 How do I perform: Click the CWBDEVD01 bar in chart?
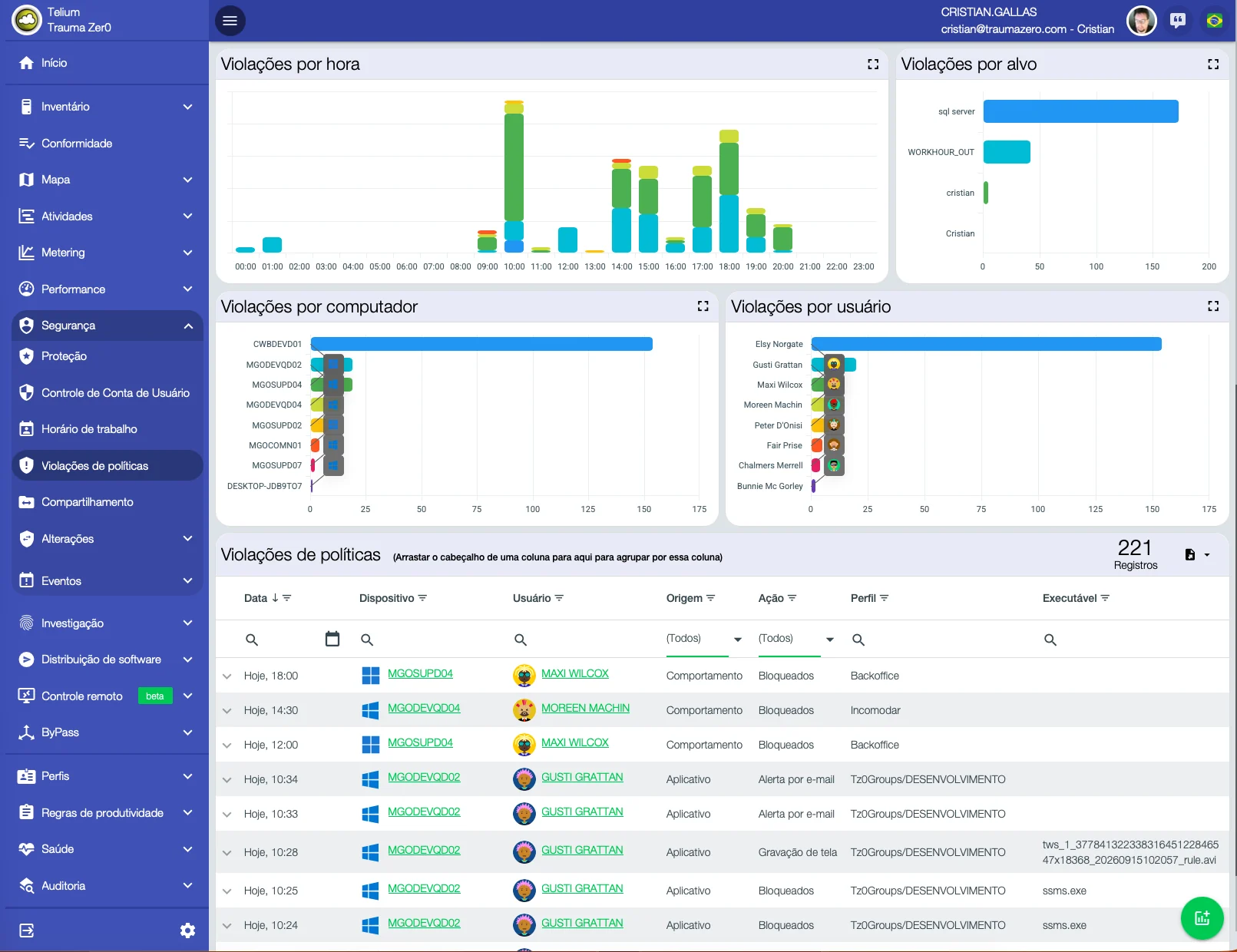pos(481,344)
